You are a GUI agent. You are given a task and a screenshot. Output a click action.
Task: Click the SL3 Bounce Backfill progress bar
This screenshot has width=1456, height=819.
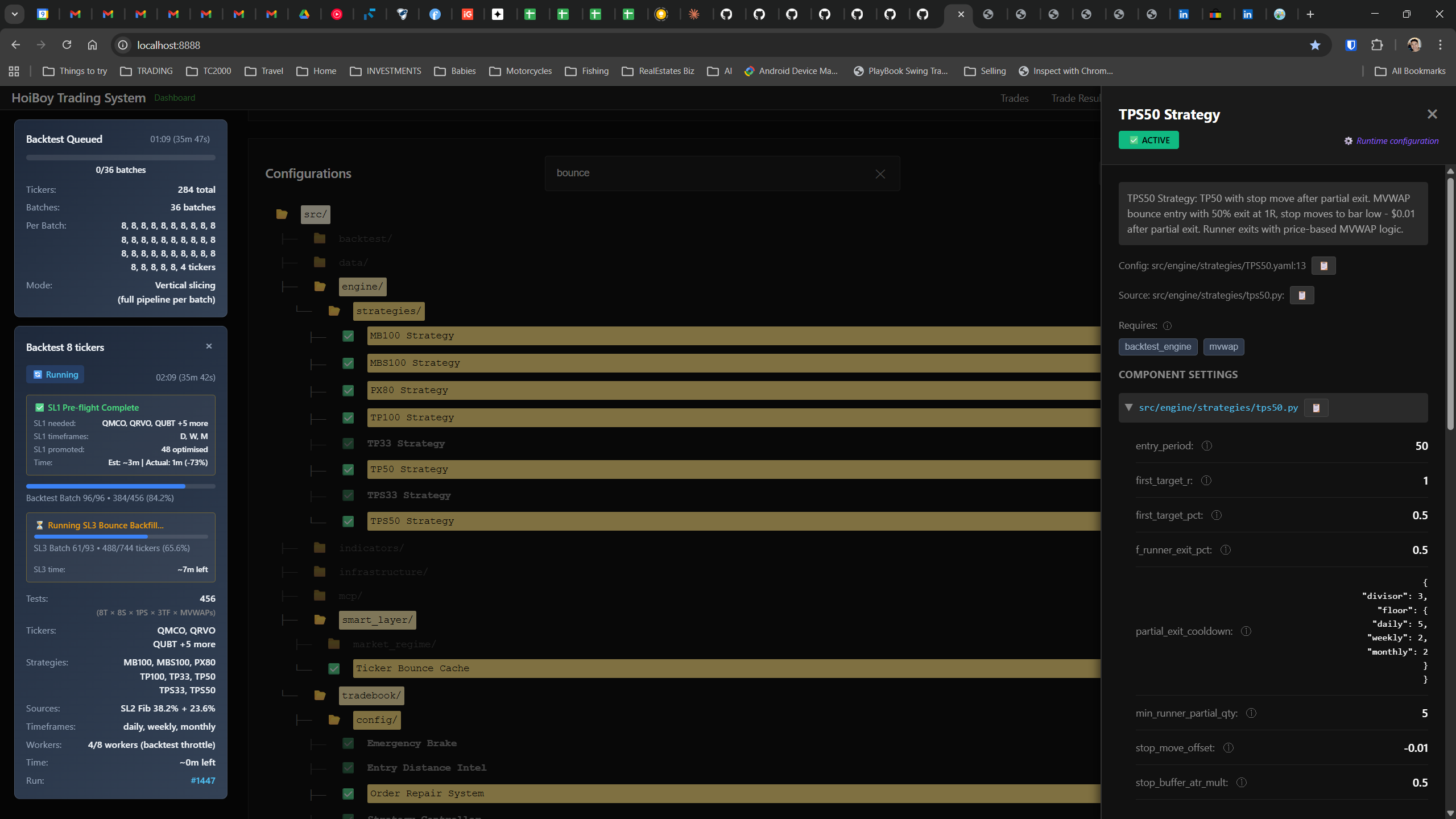121,536
